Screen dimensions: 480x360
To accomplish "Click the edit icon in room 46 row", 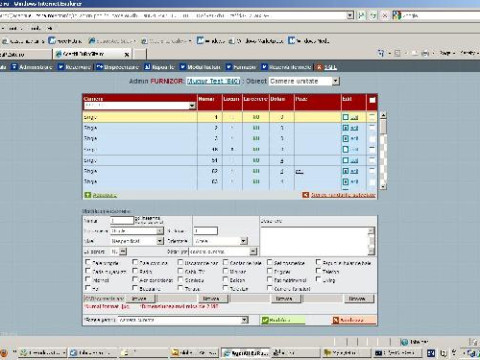I will click(346, 149).
